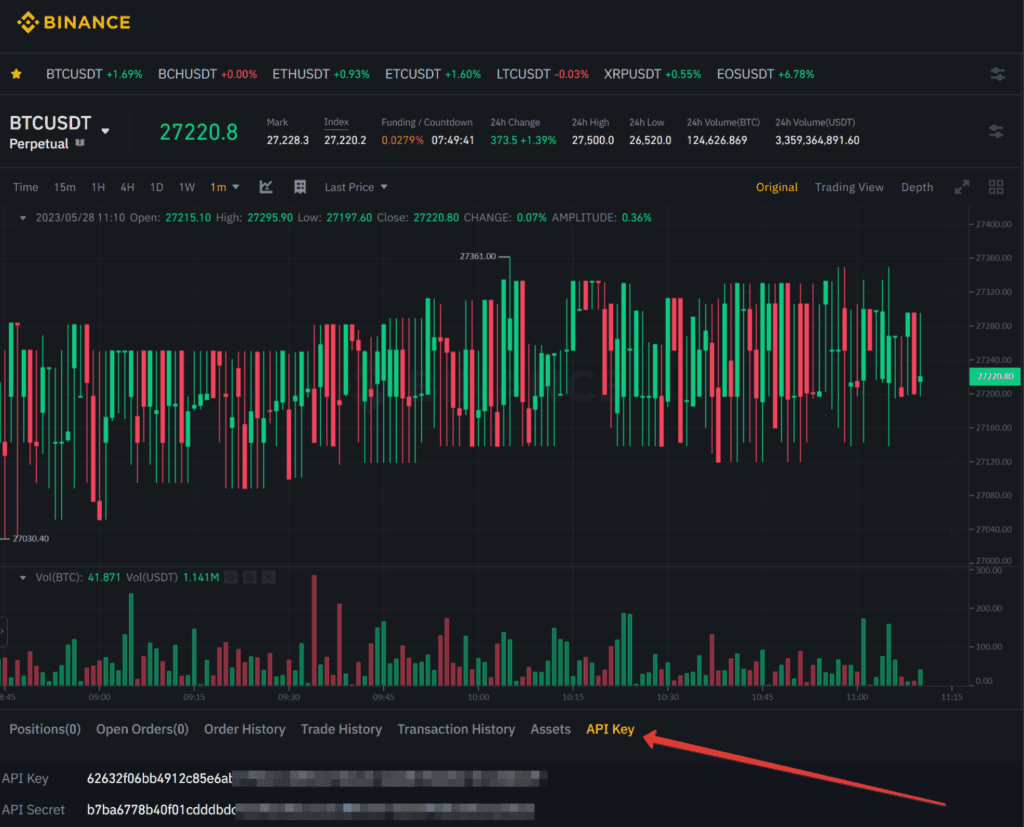The image size is (1024, 827).
Task: Open the chart layout grid icon
Action: tap(995, 187)
